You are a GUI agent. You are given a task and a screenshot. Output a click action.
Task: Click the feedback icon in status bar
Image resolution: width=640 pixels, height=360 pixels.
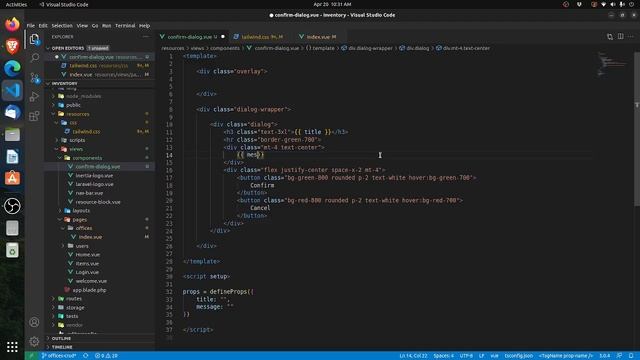[620, 356]
